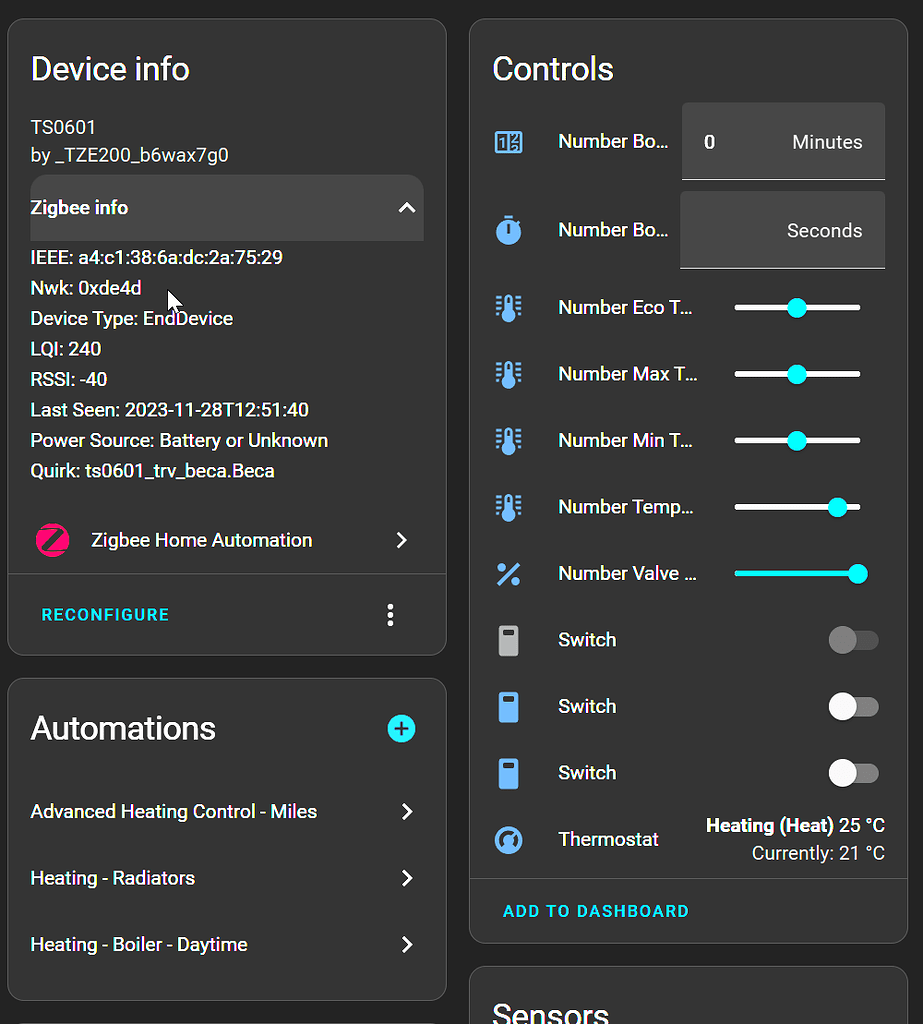This screenshot has width=923, height=1024.
Task: Adjust the Number Max T... slider
Action: [x=797, y=374]
